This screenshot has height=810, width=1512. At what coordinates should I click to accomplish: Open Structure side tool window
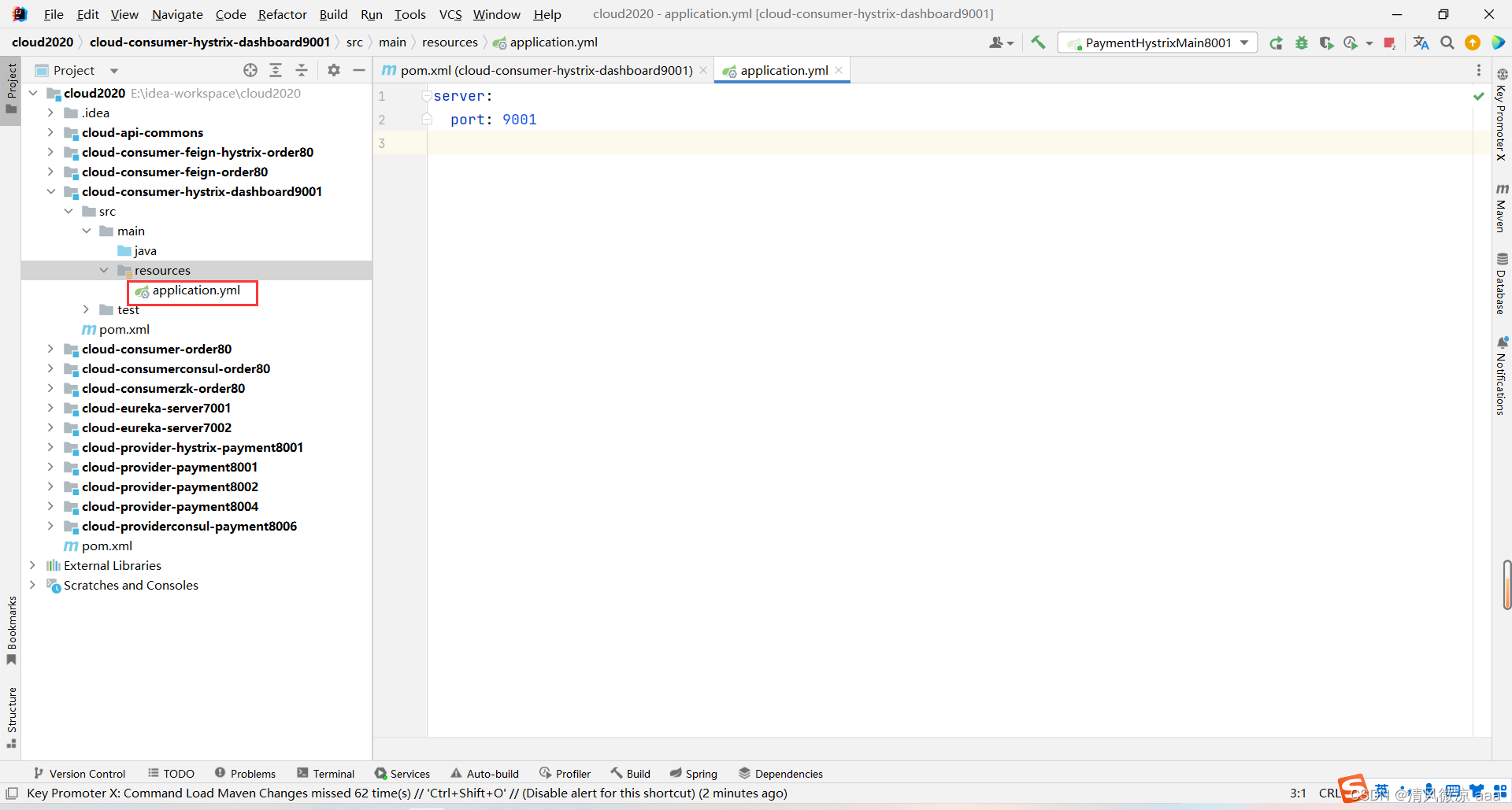[x=11, y=717]
